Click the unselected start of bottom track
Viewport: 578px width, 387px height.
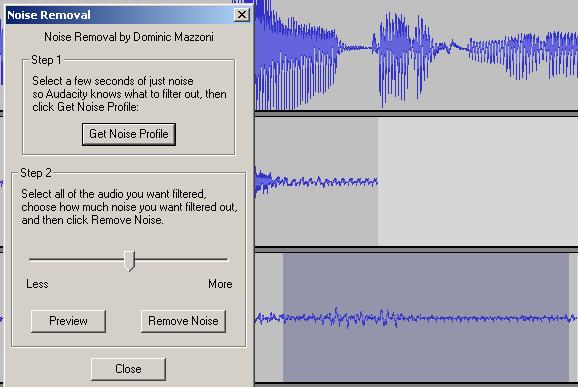coord(269,317)
